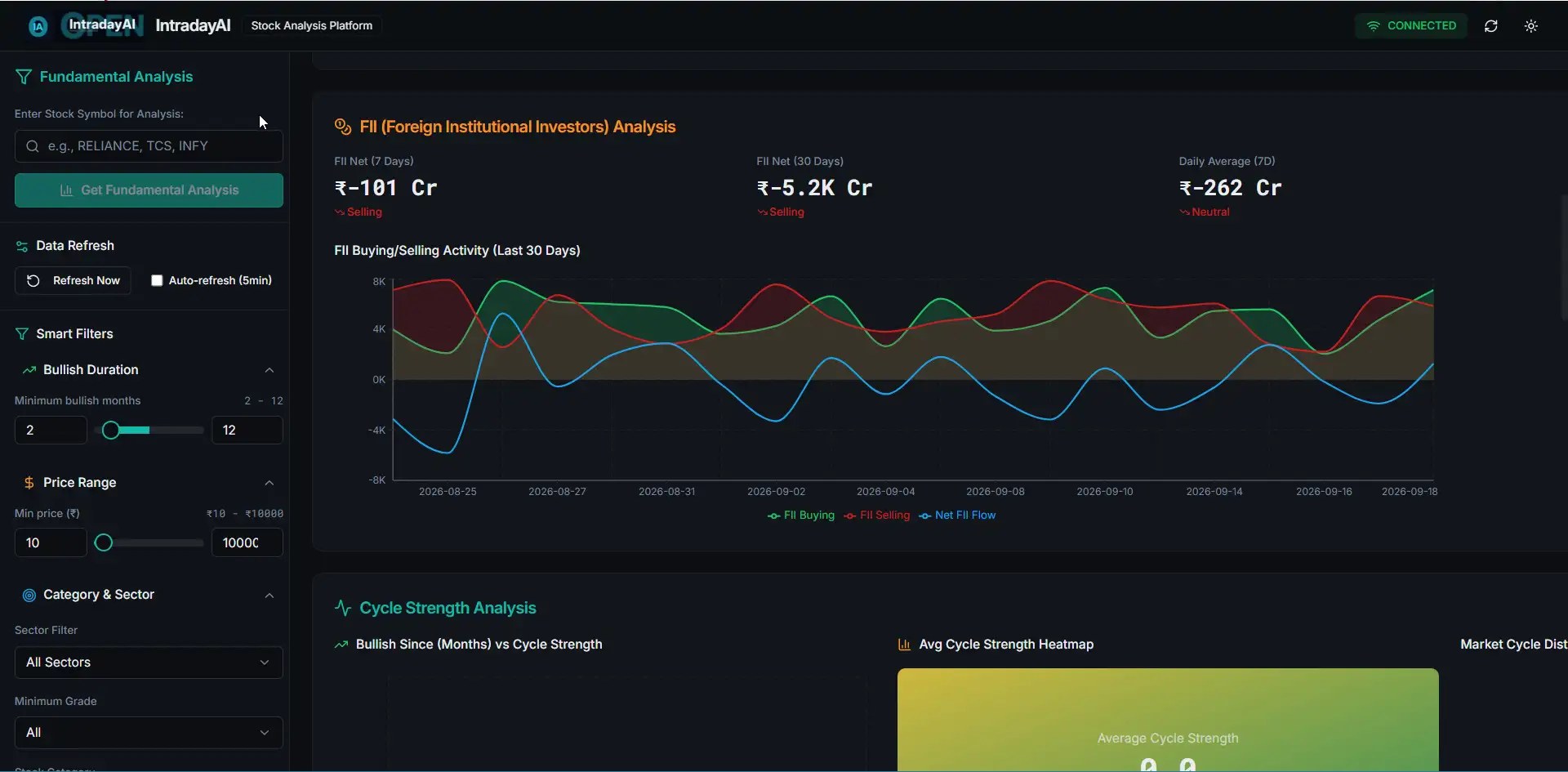The image size is (1568, 772).
Task: Collapse the Category & Sector section
Action: 269,596
